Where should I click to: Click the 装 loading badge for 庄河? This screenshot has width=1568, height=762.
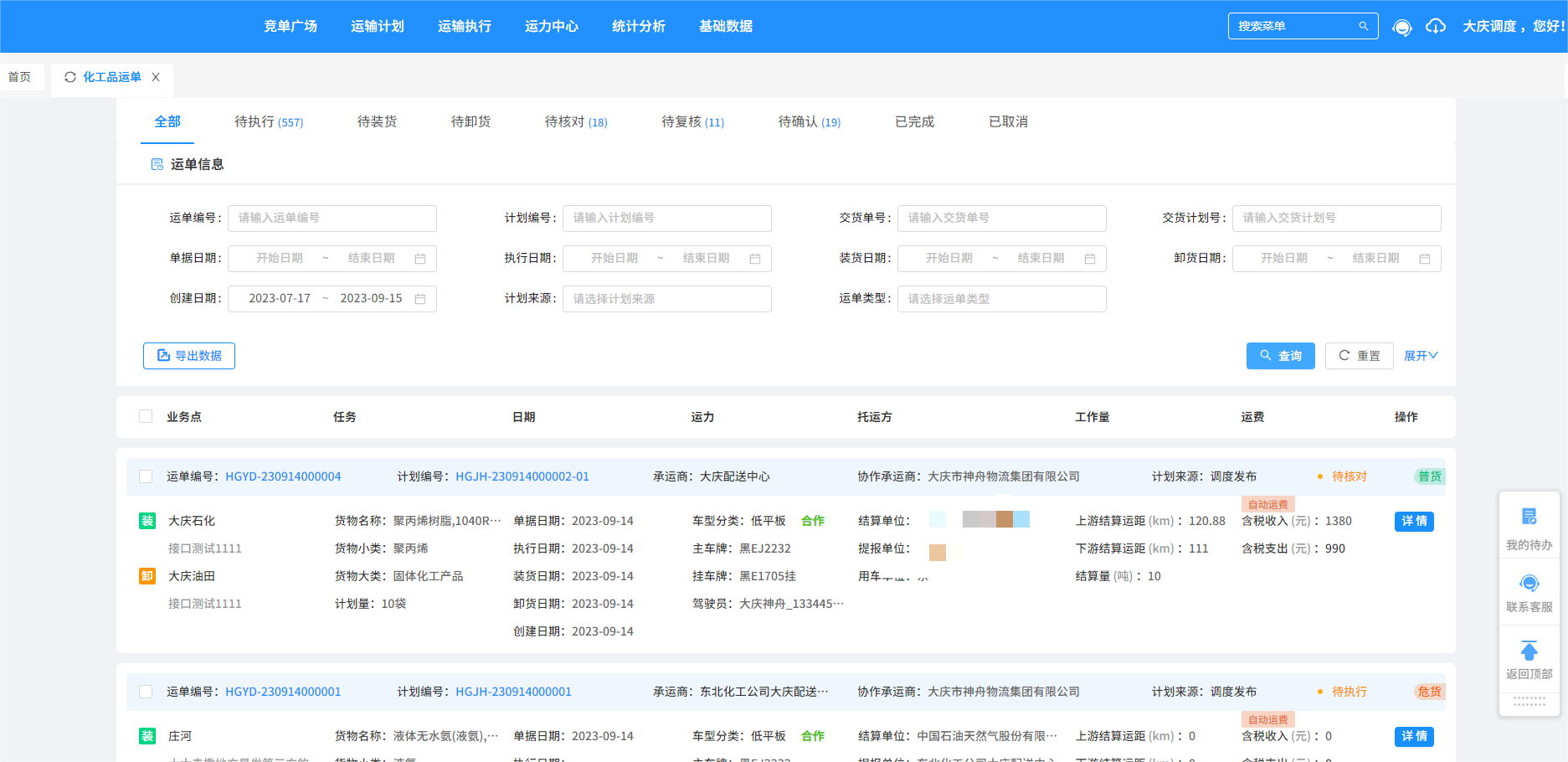[x=147, y=736]
